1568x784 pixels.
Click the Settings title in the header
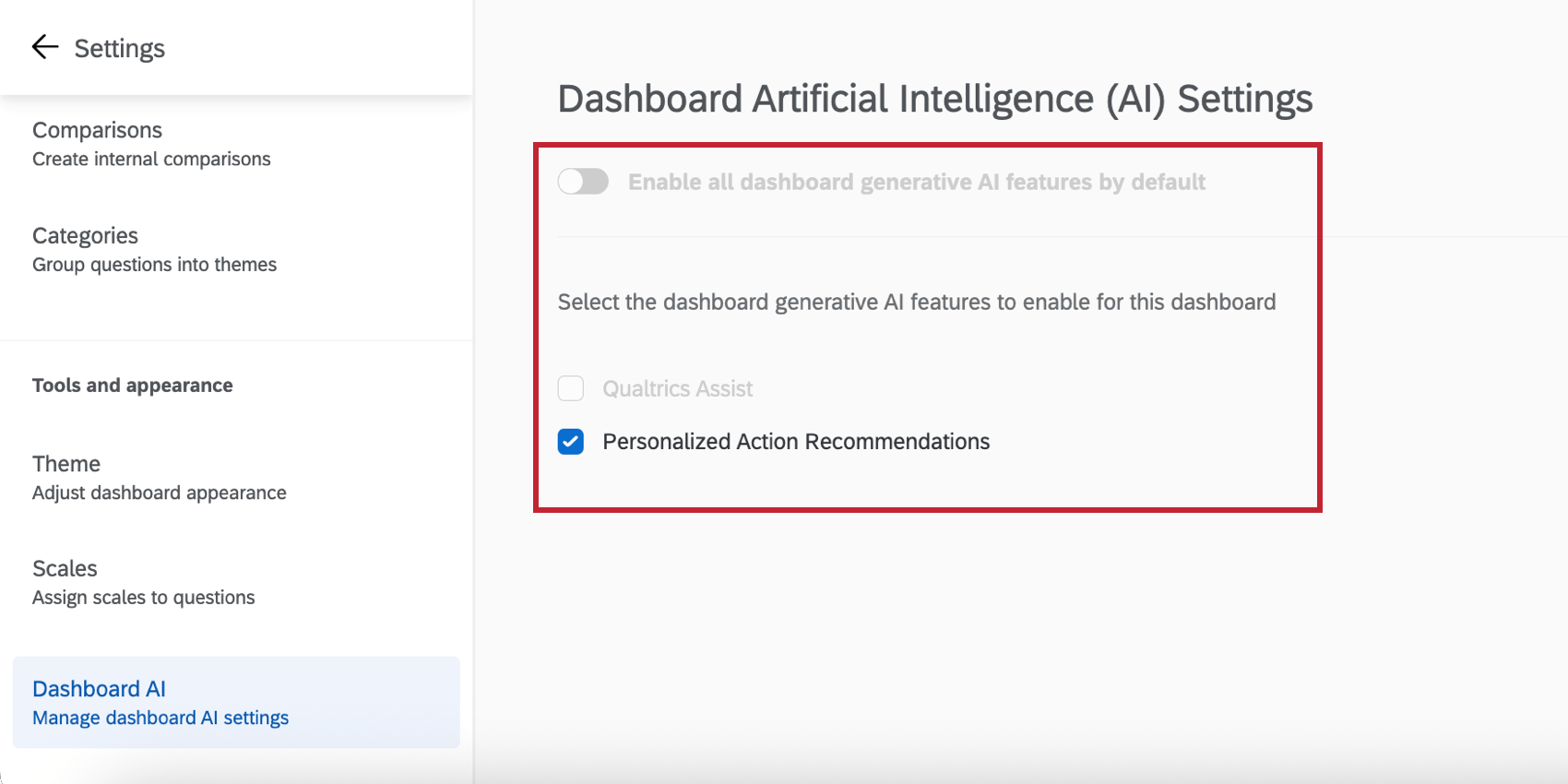(120, 47)
